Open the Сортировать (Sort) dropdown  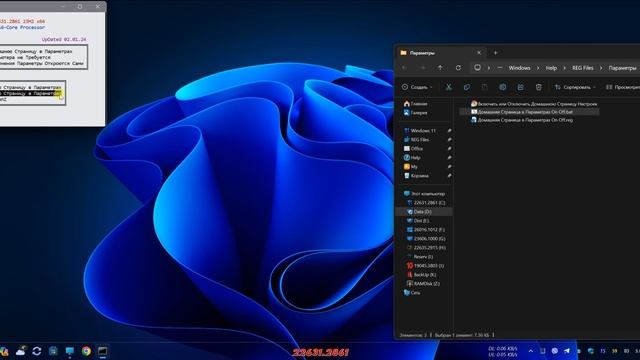coord(575,87)
